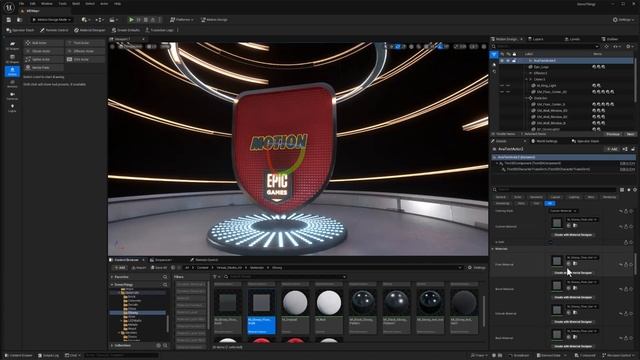Open the material type dropdown in Details
The height and width of the screenshot is (360, 640).
pos(563,211)
